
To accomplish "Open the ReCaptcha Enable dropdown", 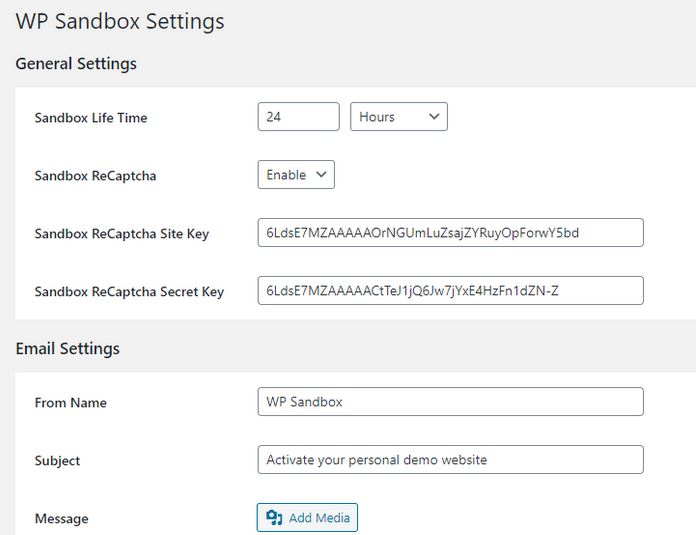I will (x=296, y=175).
